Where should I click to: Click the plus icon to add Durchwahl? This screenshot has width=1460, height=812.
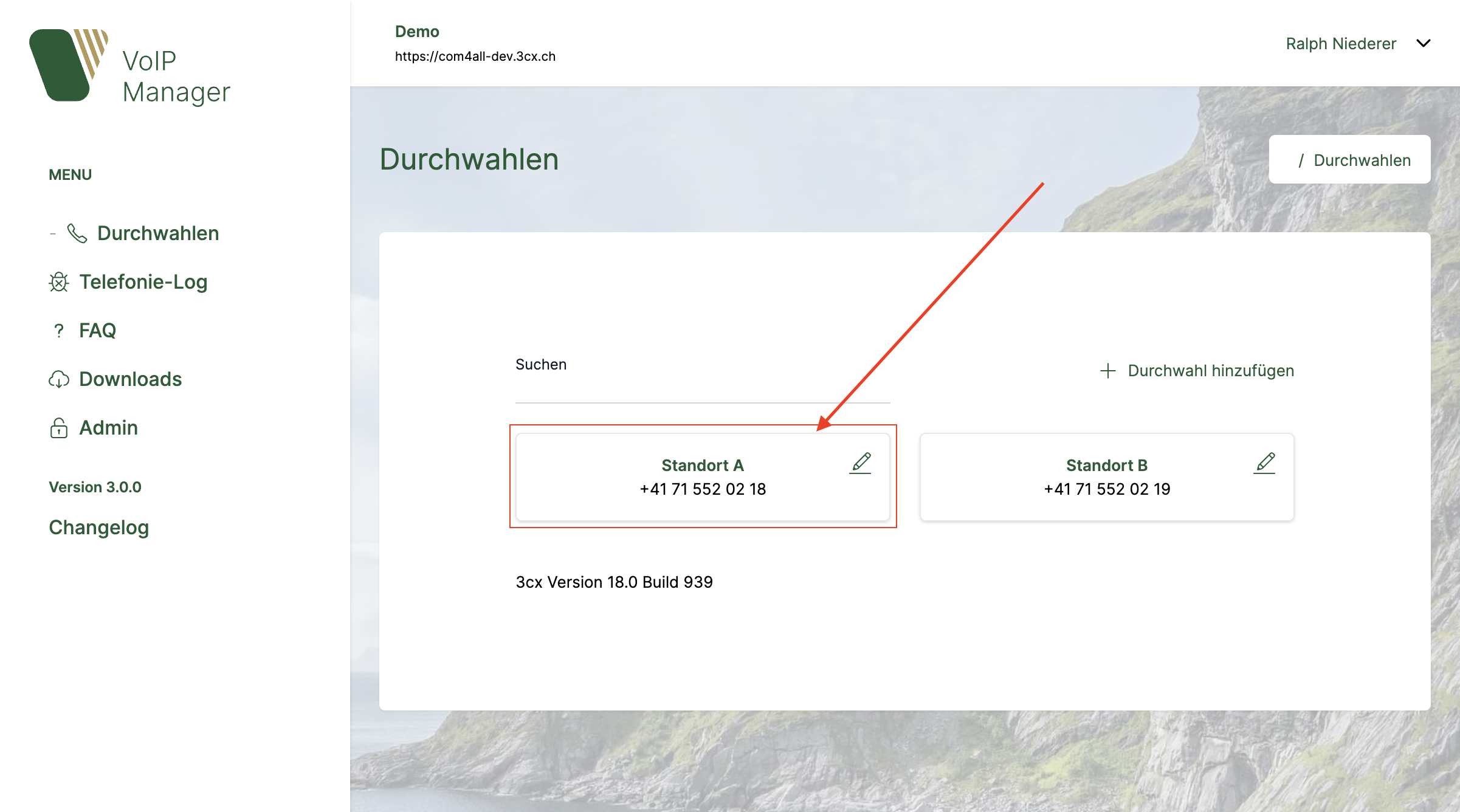point(1108,371)
